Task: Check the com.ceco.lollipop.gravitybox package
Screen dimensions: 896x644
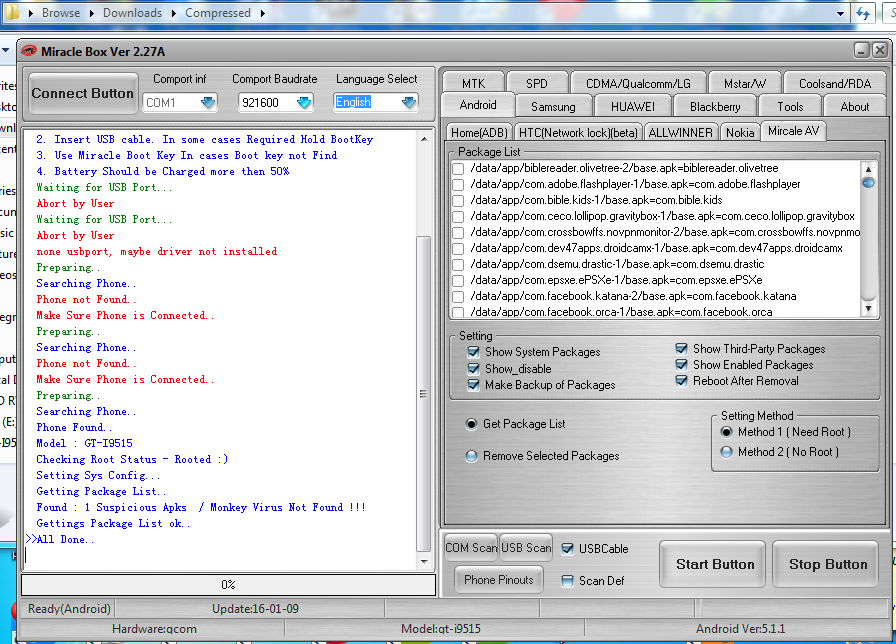Action: (x=458, y=217)
